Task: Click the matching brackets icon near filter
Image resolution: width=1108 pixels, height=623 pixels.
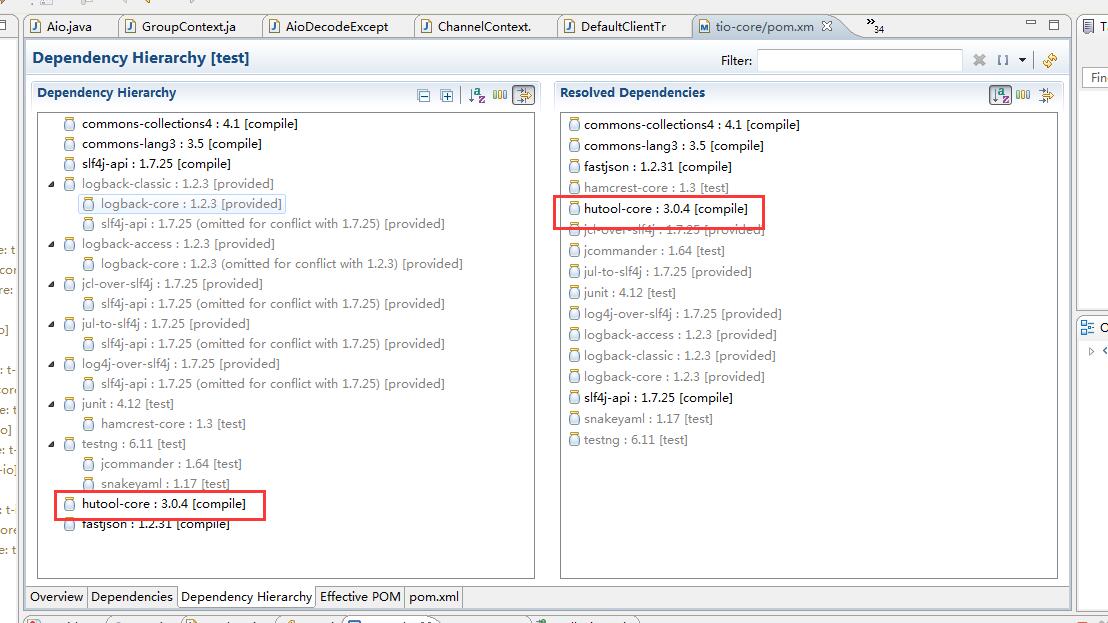Action: point(1003,61)
